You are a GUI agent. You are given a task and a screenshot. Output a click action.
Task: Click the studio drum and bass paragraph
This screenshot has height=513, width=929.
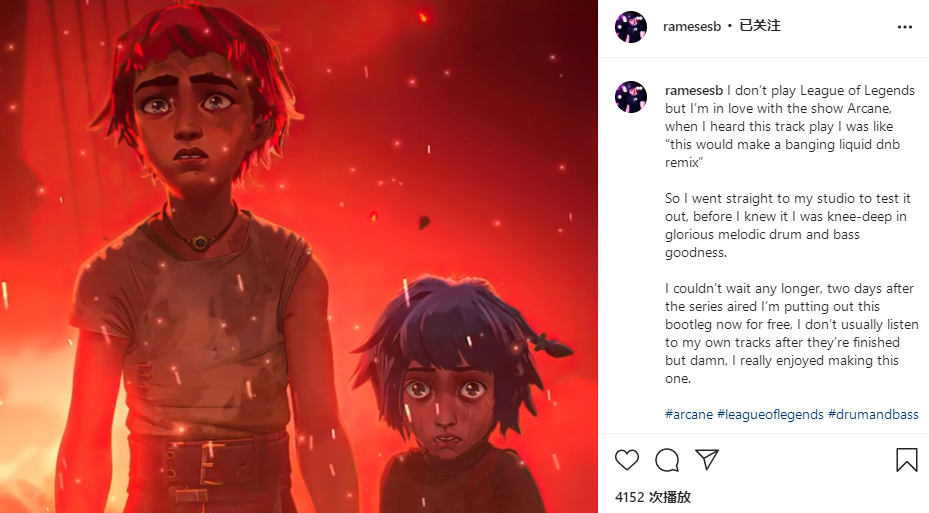[x=787, y=225]
